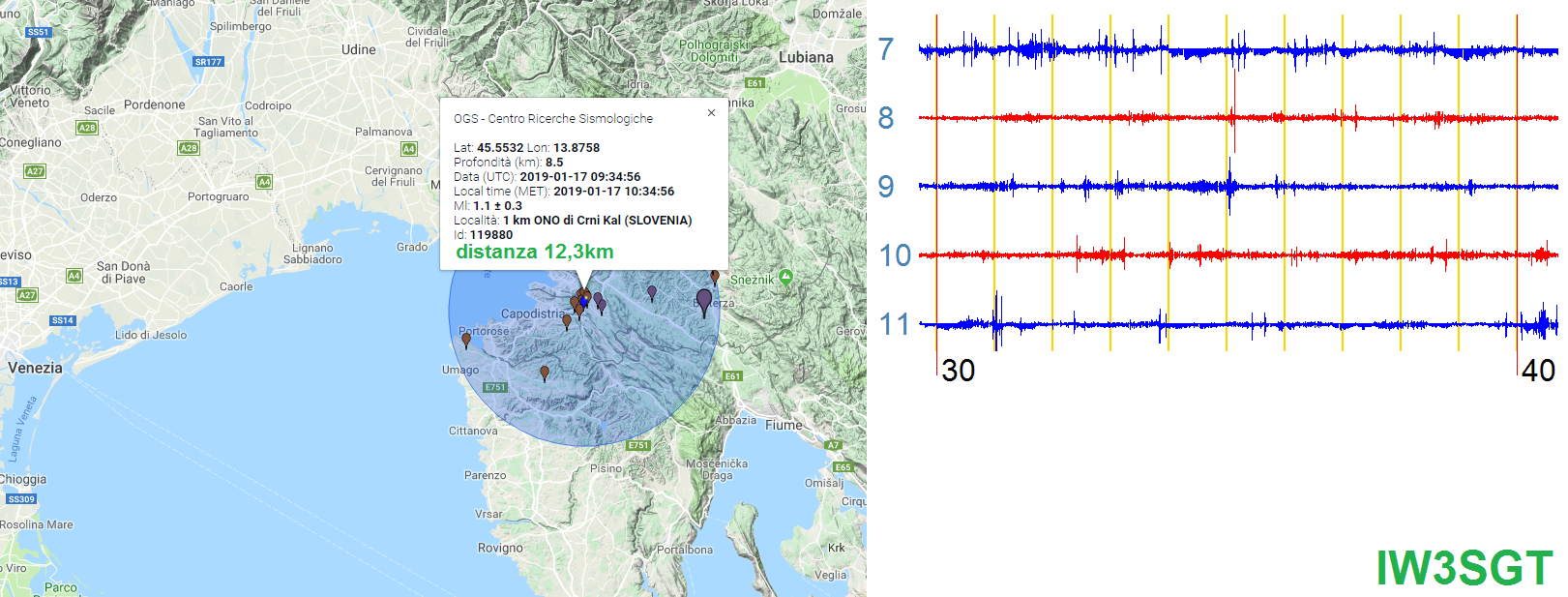Click the E65 road badge
Screen dimensions: 1568x597
pos(843,467)
